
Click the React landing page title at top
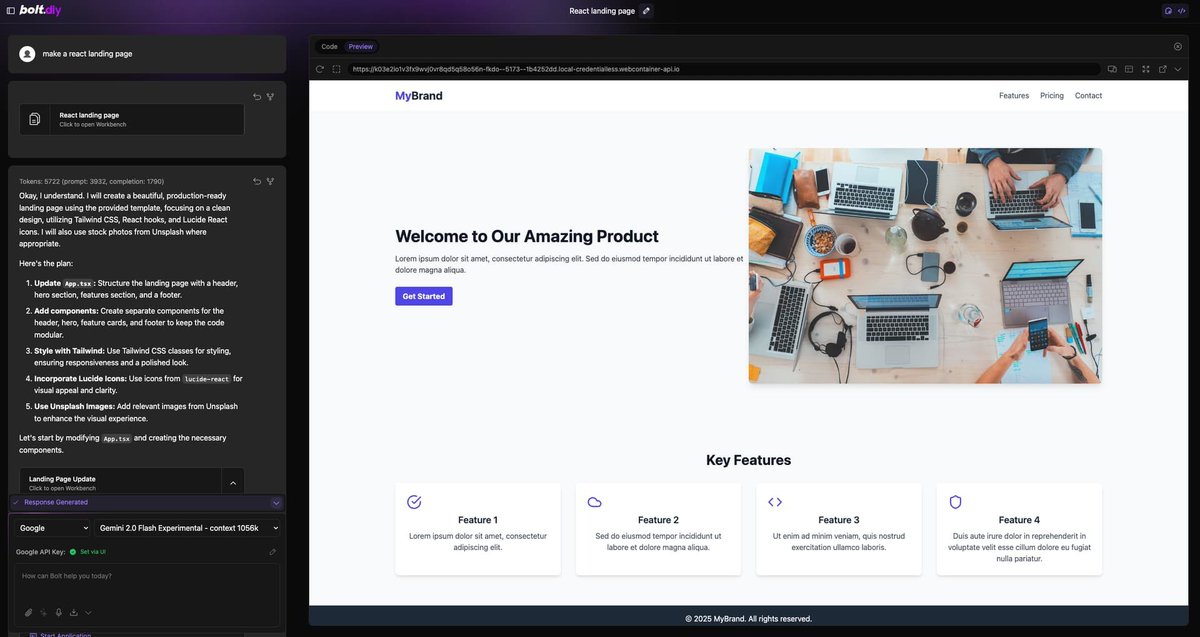click(602, 11)
